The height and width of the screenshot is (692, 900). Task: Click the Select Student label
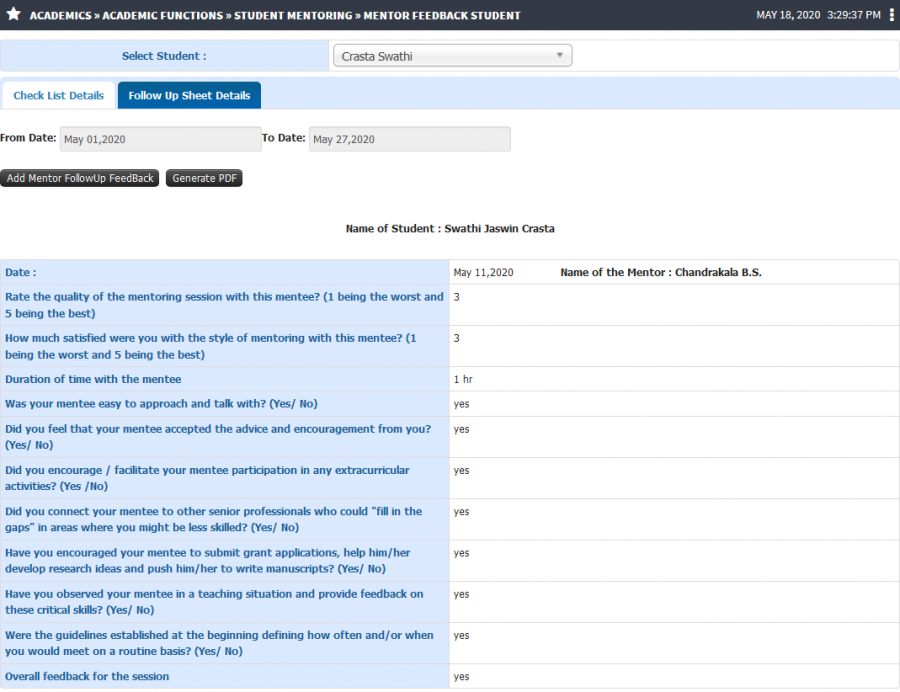(x=164, y=56)
